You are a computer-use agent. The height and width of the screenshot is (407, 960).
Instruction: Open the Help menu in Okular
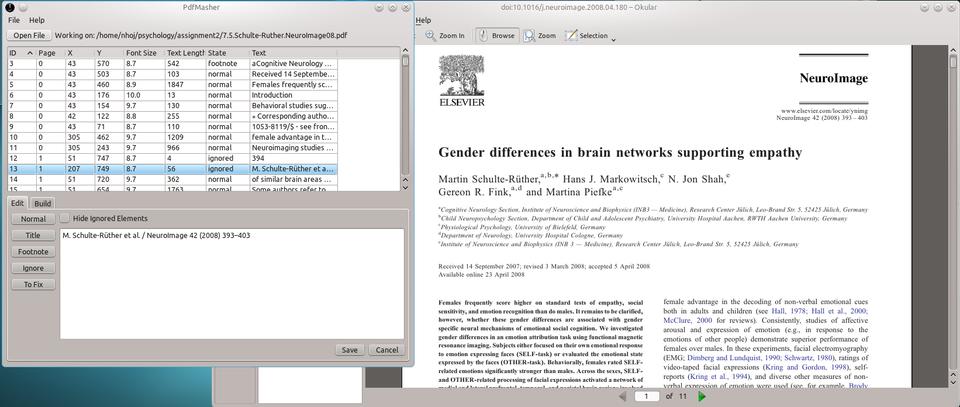coord(423,20)
